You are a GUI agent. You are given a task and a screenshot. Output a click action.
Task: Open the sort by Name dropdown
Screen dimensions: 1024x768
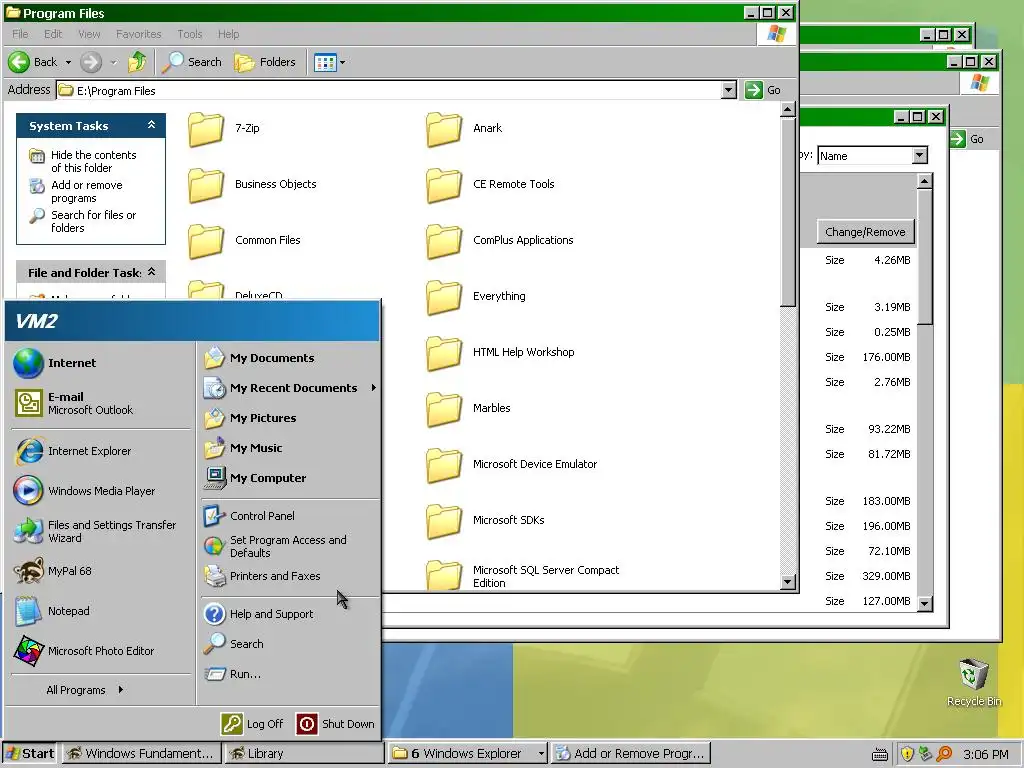(x=920, y=155)
